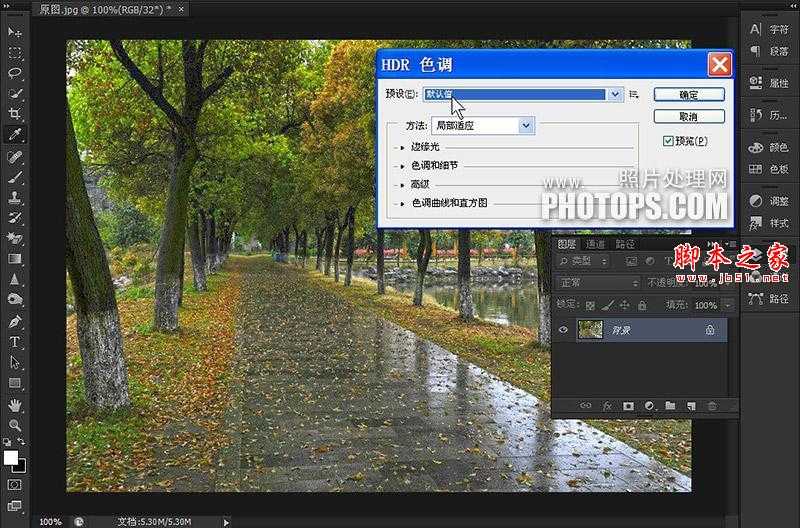Select the Rectangle shape tool
This screenshot has width=800, height=528.
click(14, 383)
